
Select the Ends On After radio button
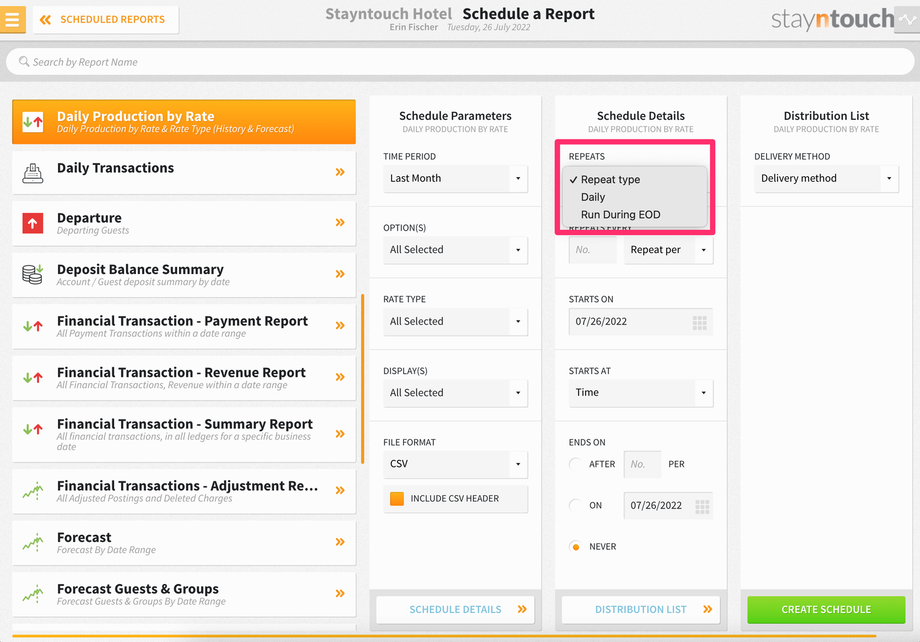[576, 464]
